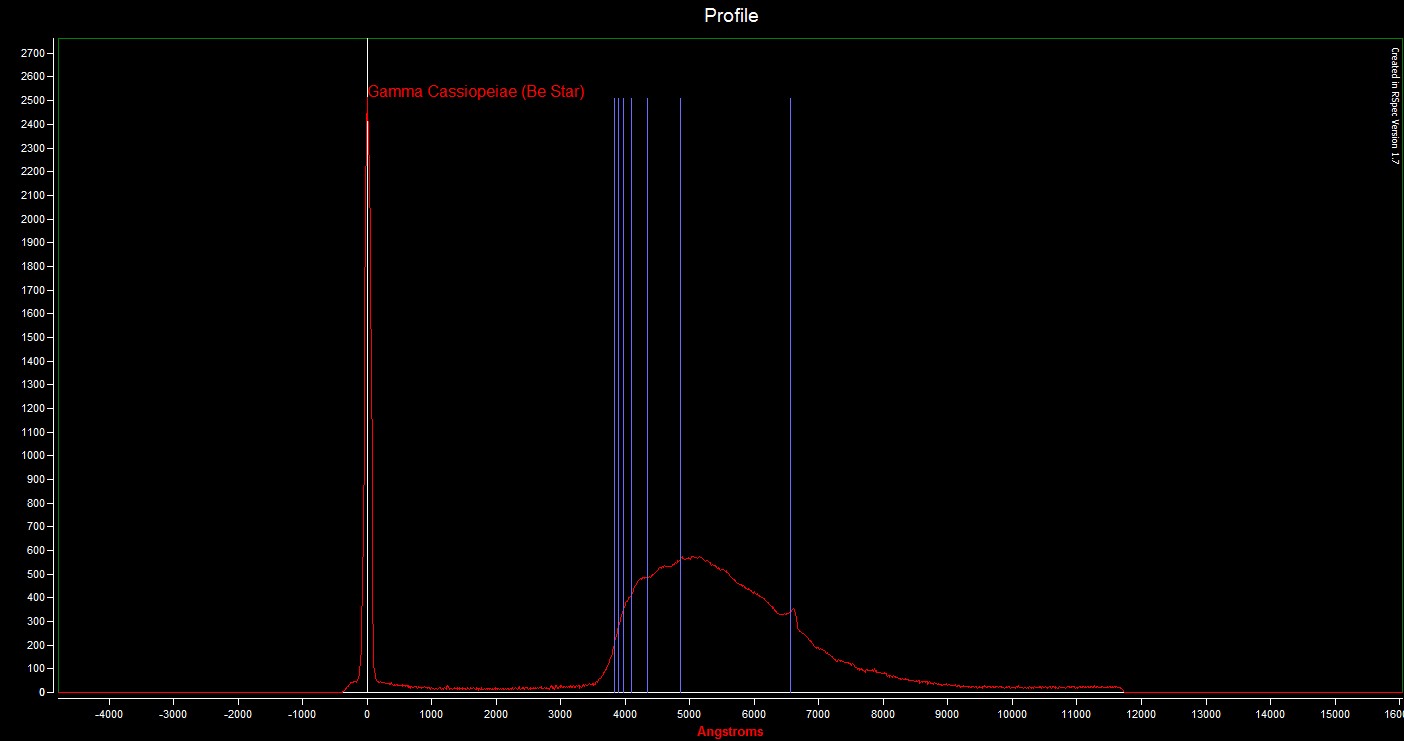
Task: Click the small emission bump near 6600 Angstroms
Action: (x=794, y=609)
